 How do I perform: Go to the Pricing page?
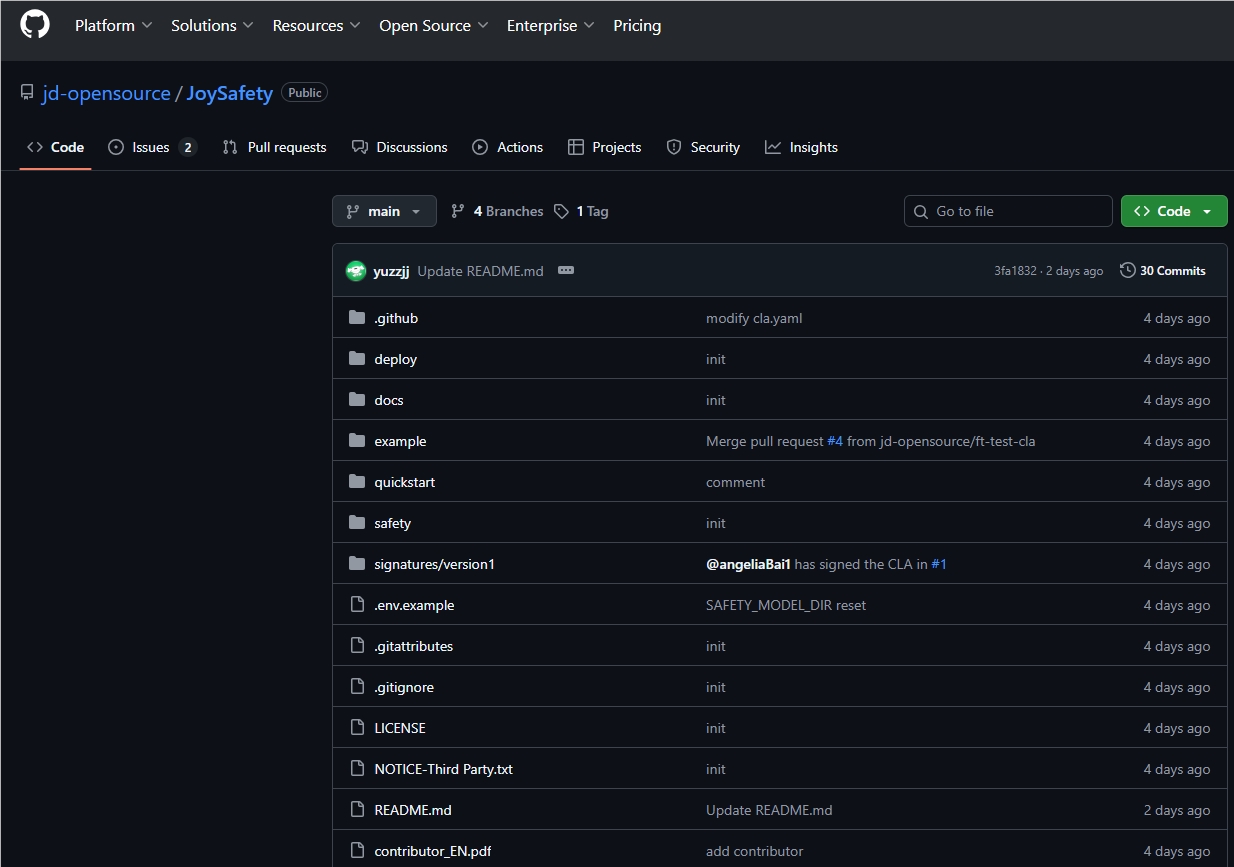tap(637, 26)
